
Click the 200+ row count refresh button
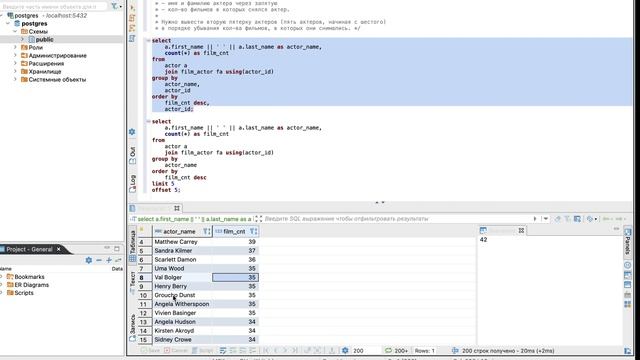click(396, 351)
